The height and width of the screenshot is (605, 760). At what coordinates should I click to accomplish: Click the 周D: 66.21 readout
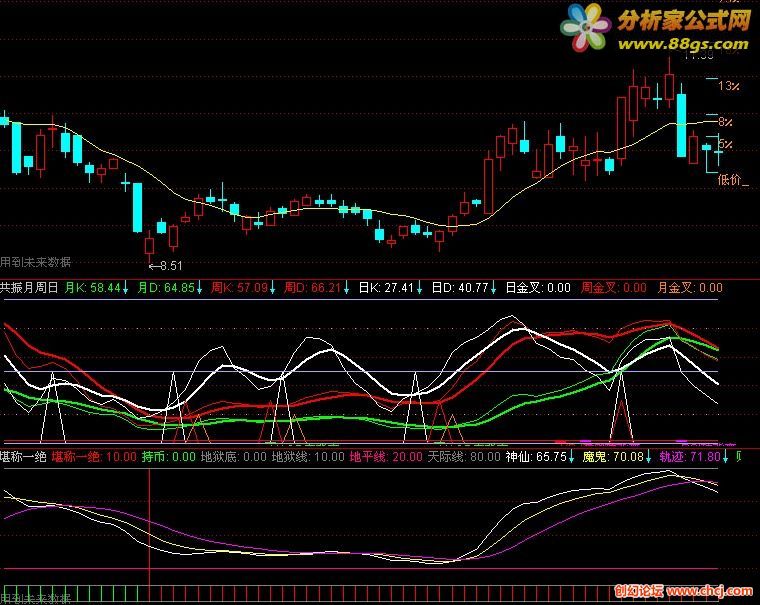click(313, 288)
